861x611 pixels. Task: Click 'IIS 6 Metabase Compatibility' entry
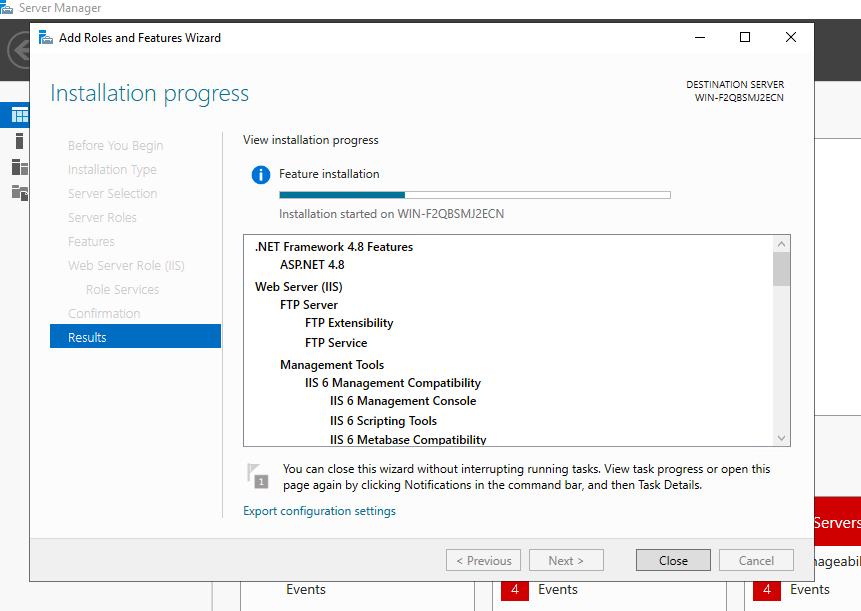coord(408,439)
